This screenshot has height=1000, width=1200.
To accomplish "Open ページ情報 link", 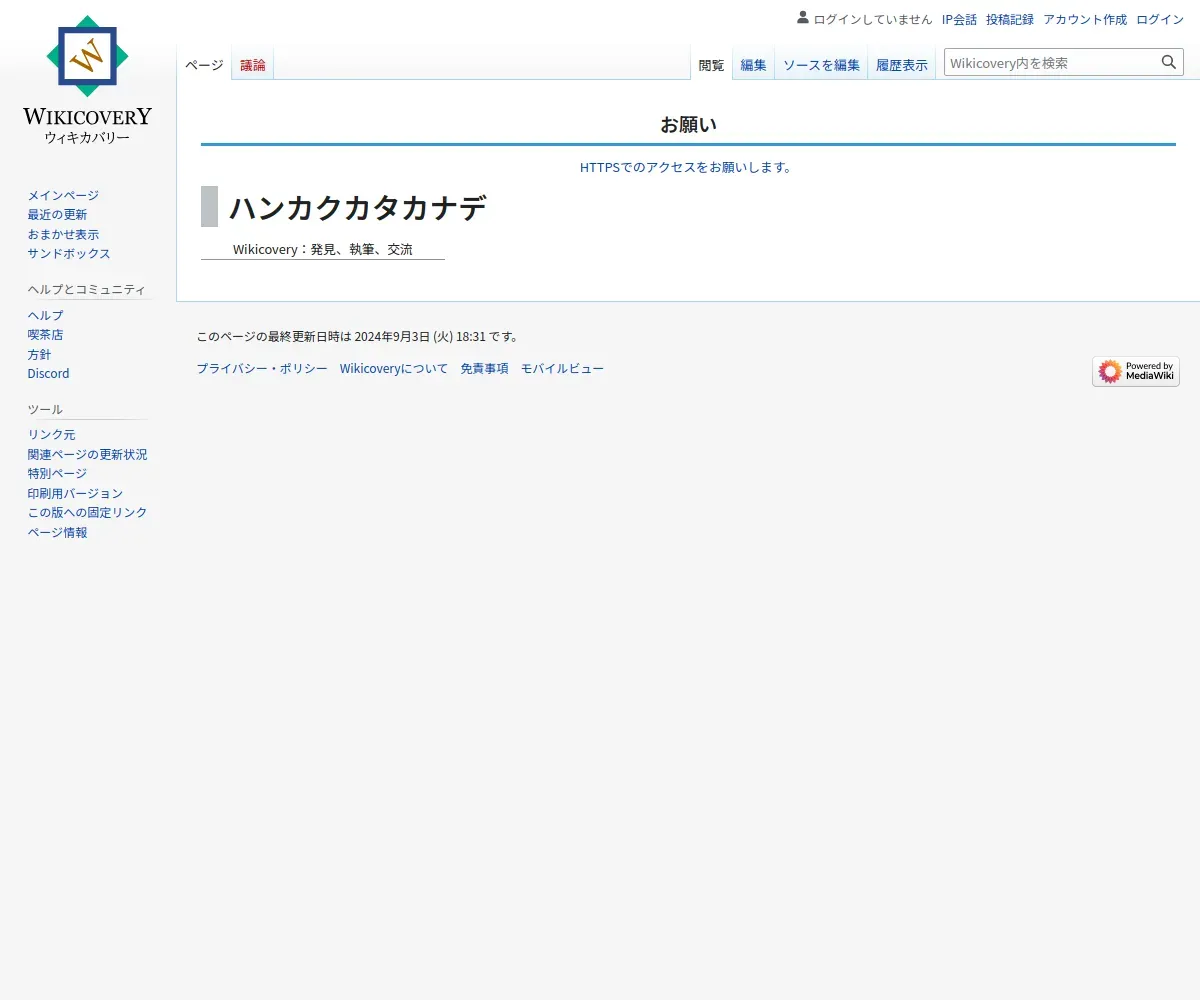I will 57,533.
